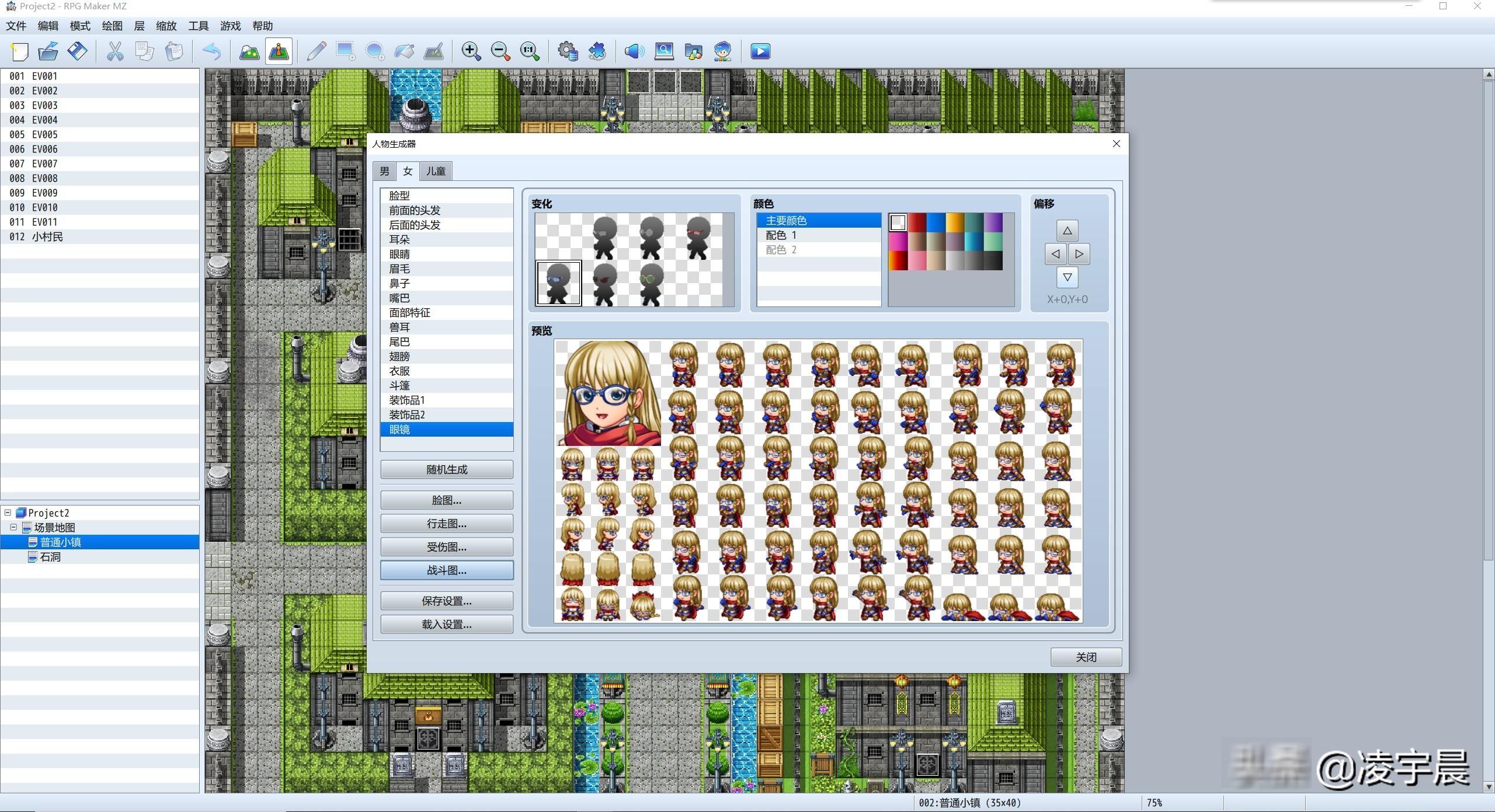1495x812 pixels.
Task: Pick the dark red color swatch
Action: click(x=916, y=222)
